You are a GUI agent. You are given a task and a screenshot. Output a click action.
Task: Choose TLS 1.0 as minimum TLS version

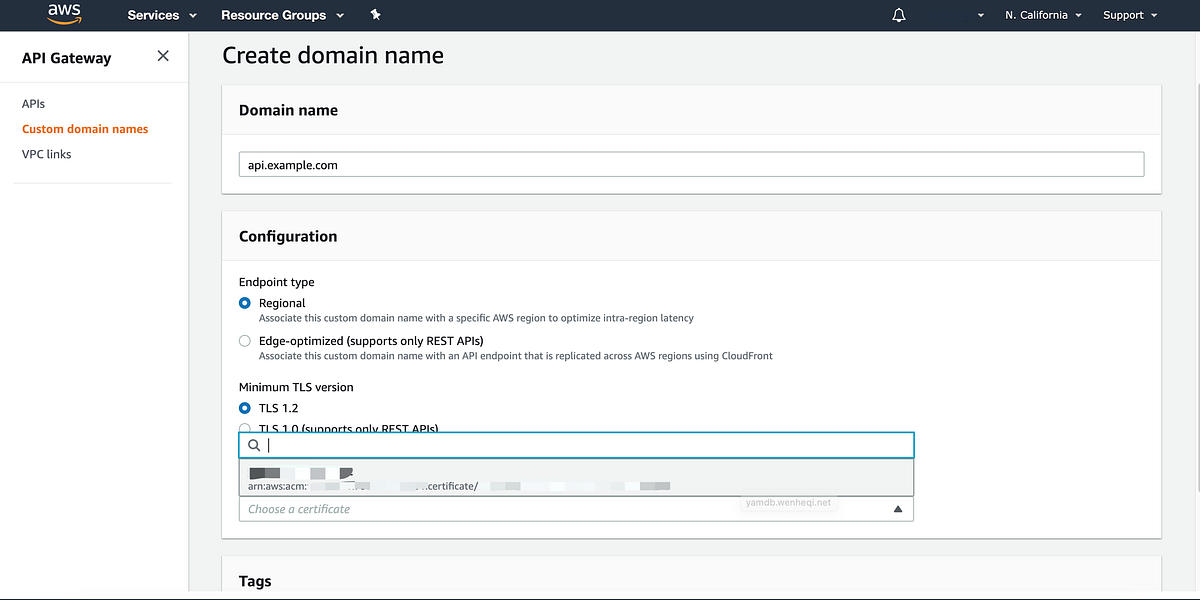(244, 428)
